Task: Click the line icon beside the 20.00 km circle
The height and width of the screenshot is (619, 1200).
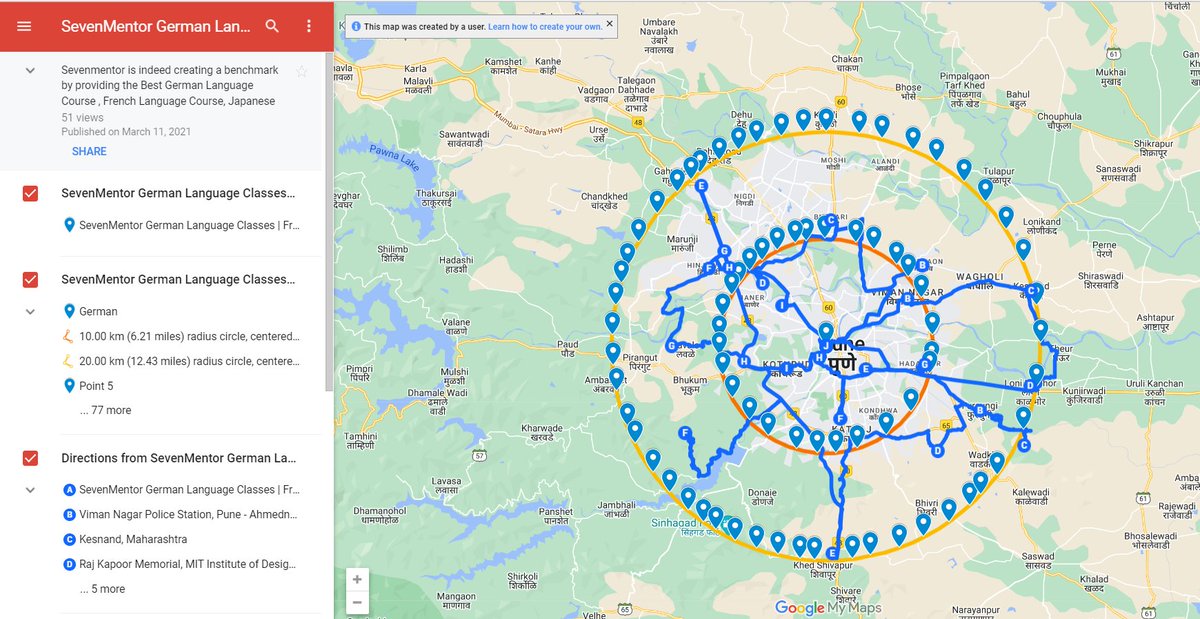Action: [69, 361]
